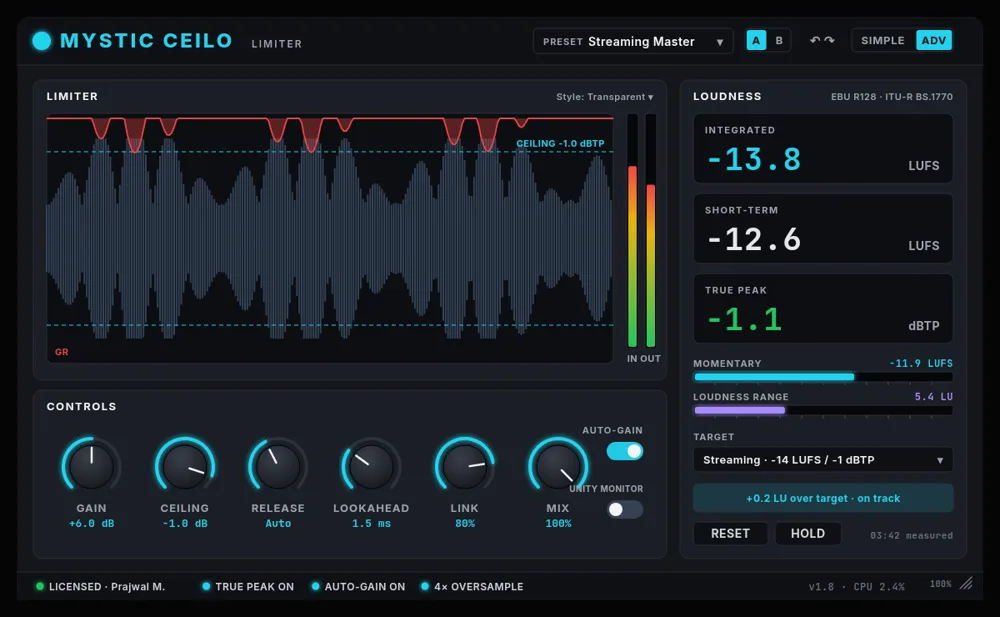Click the True Peak -1.1 dBTP readout

click(x=823, y=309)
